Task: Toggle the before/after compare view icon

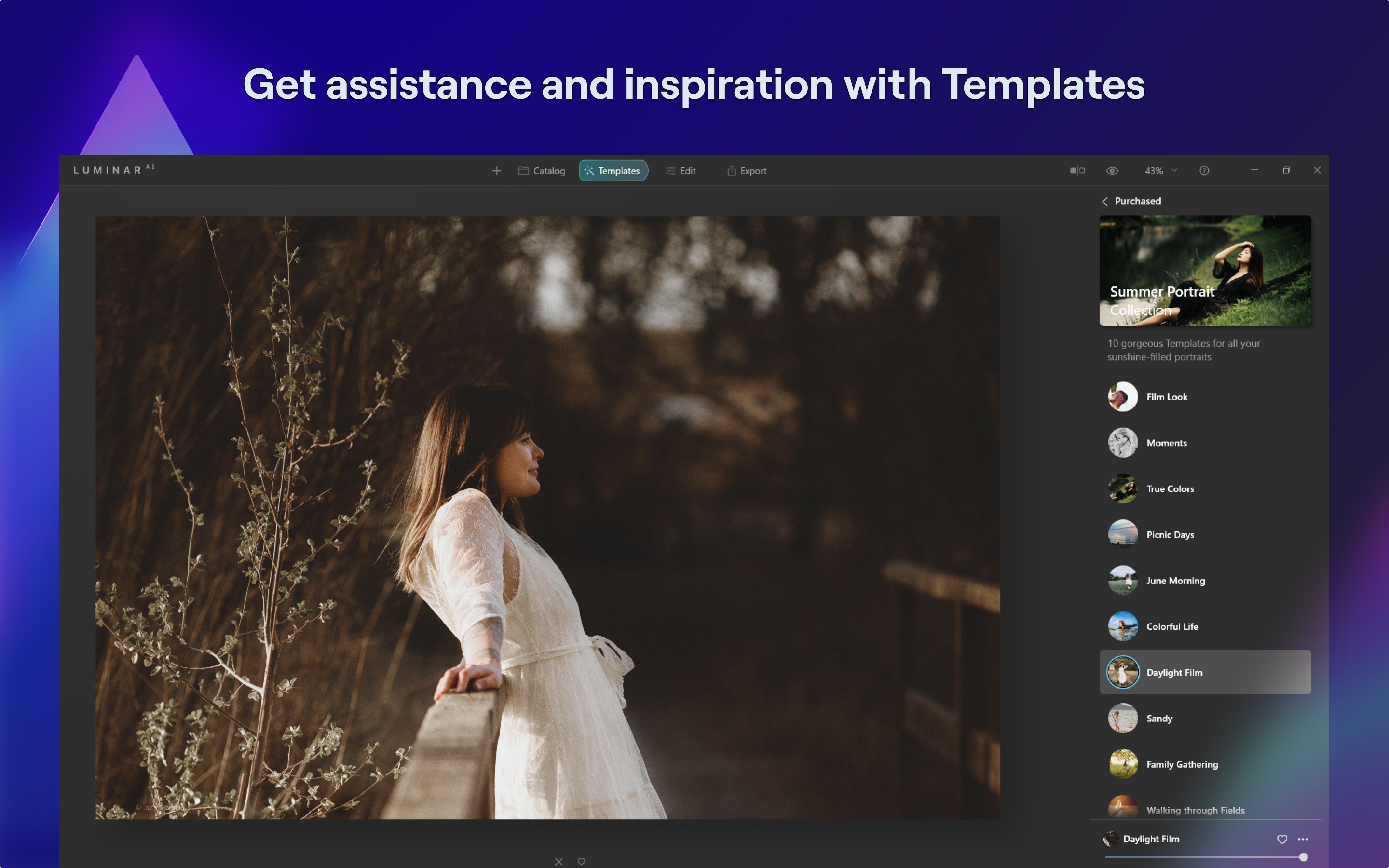Action: [1077, 171]
